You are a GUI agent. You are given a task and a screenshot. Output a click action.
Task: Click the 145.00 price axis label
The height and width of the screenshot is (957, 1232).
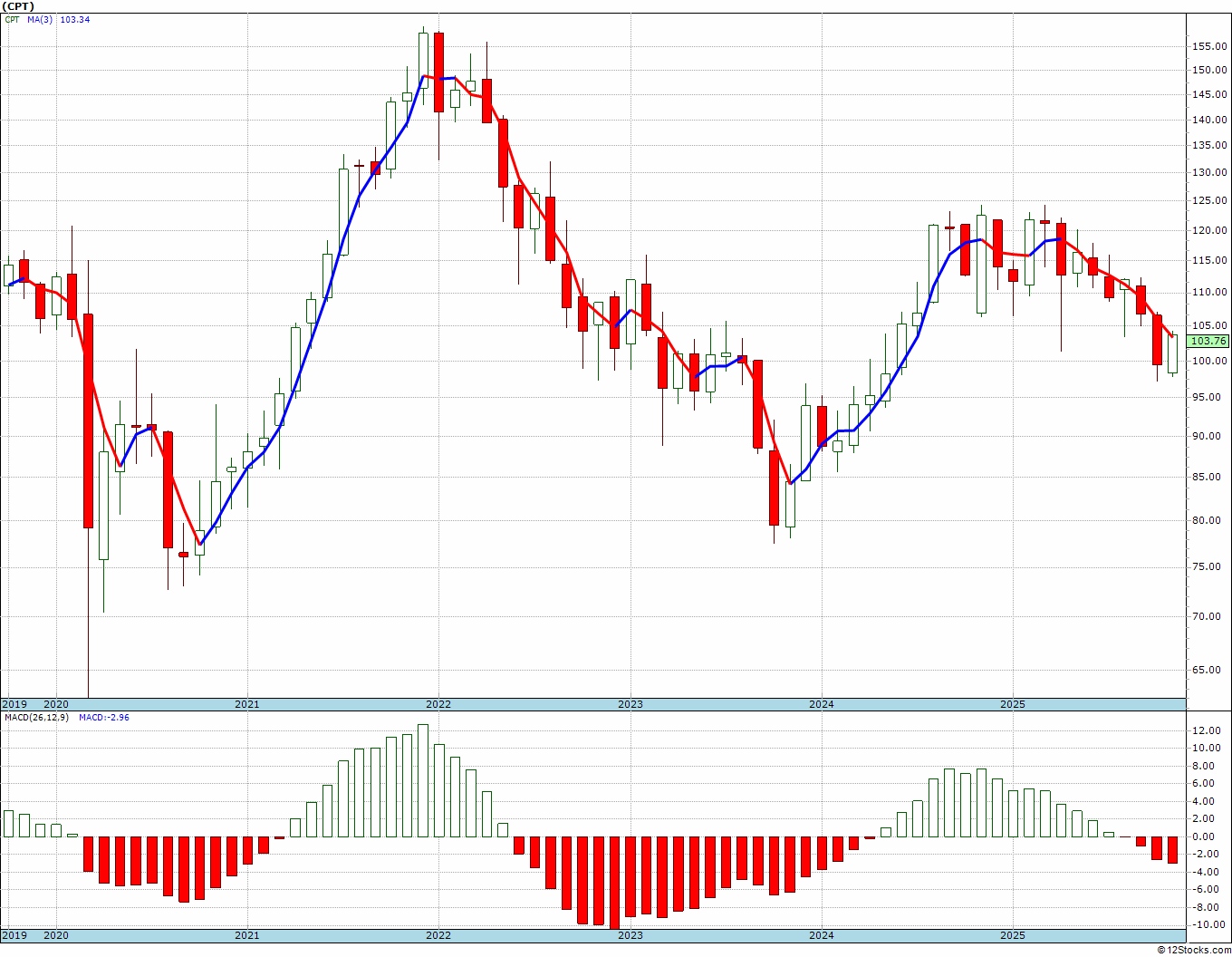point(1210,95)
